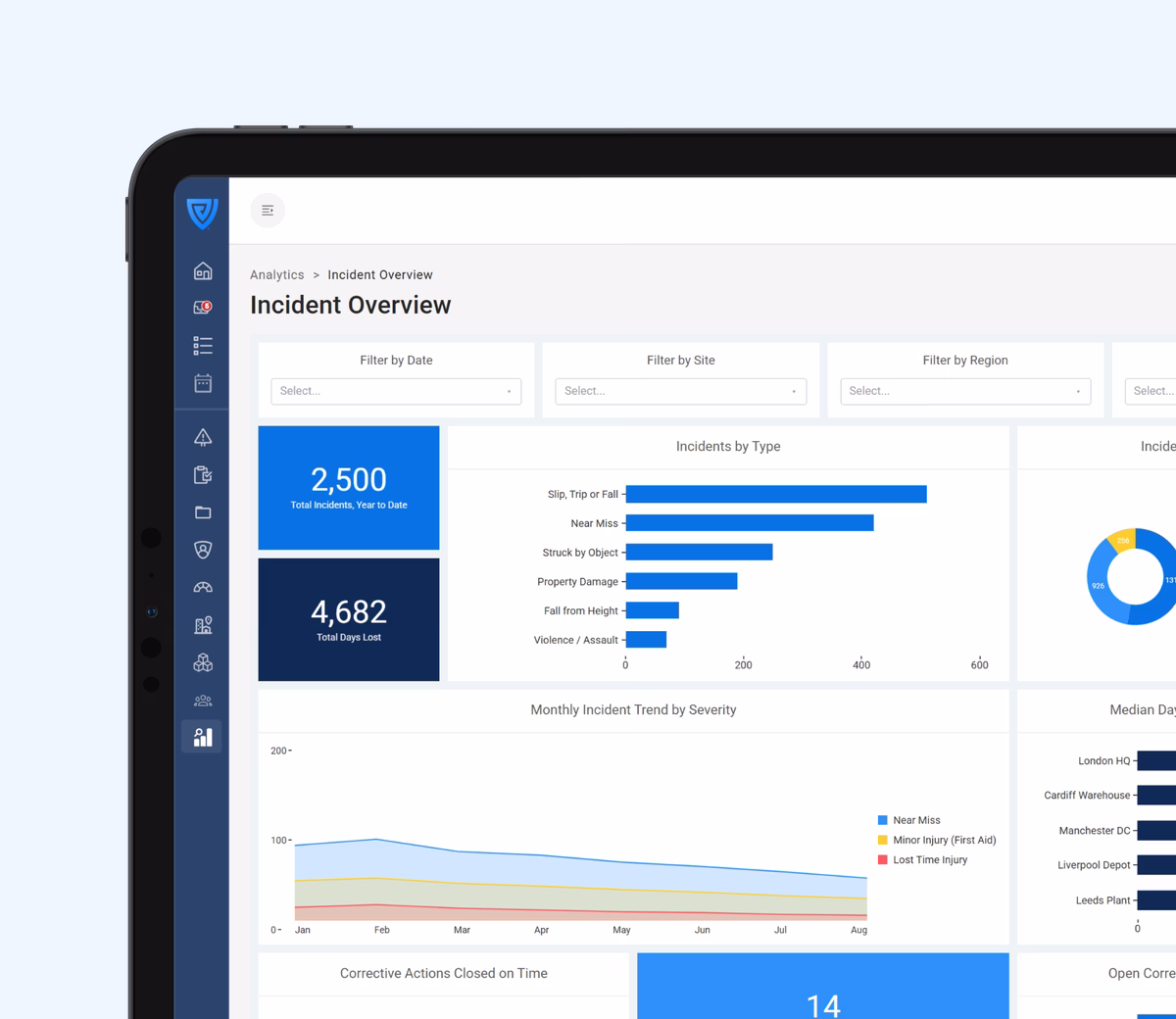Click the Filter by Site label

pyautogui.click(x=681, y=361)
